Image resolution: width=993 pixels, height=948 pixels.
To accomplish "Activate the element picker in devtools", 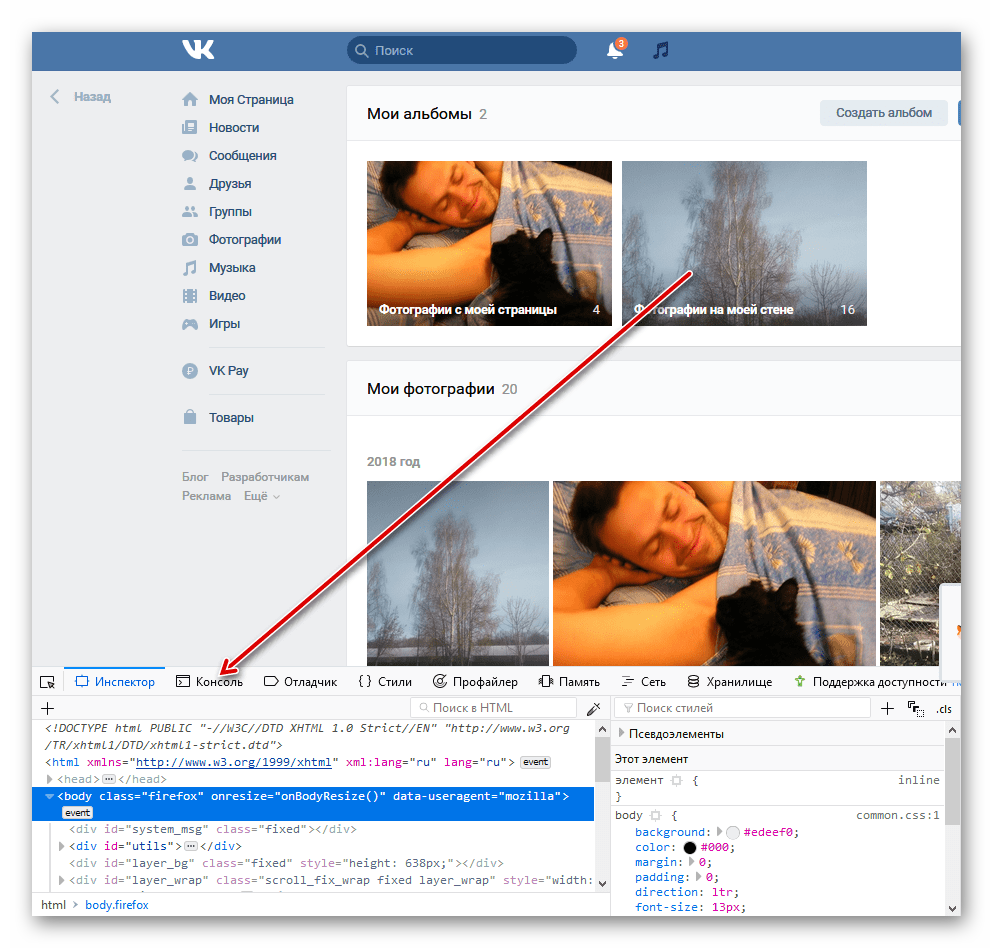I will click(47, 682).
